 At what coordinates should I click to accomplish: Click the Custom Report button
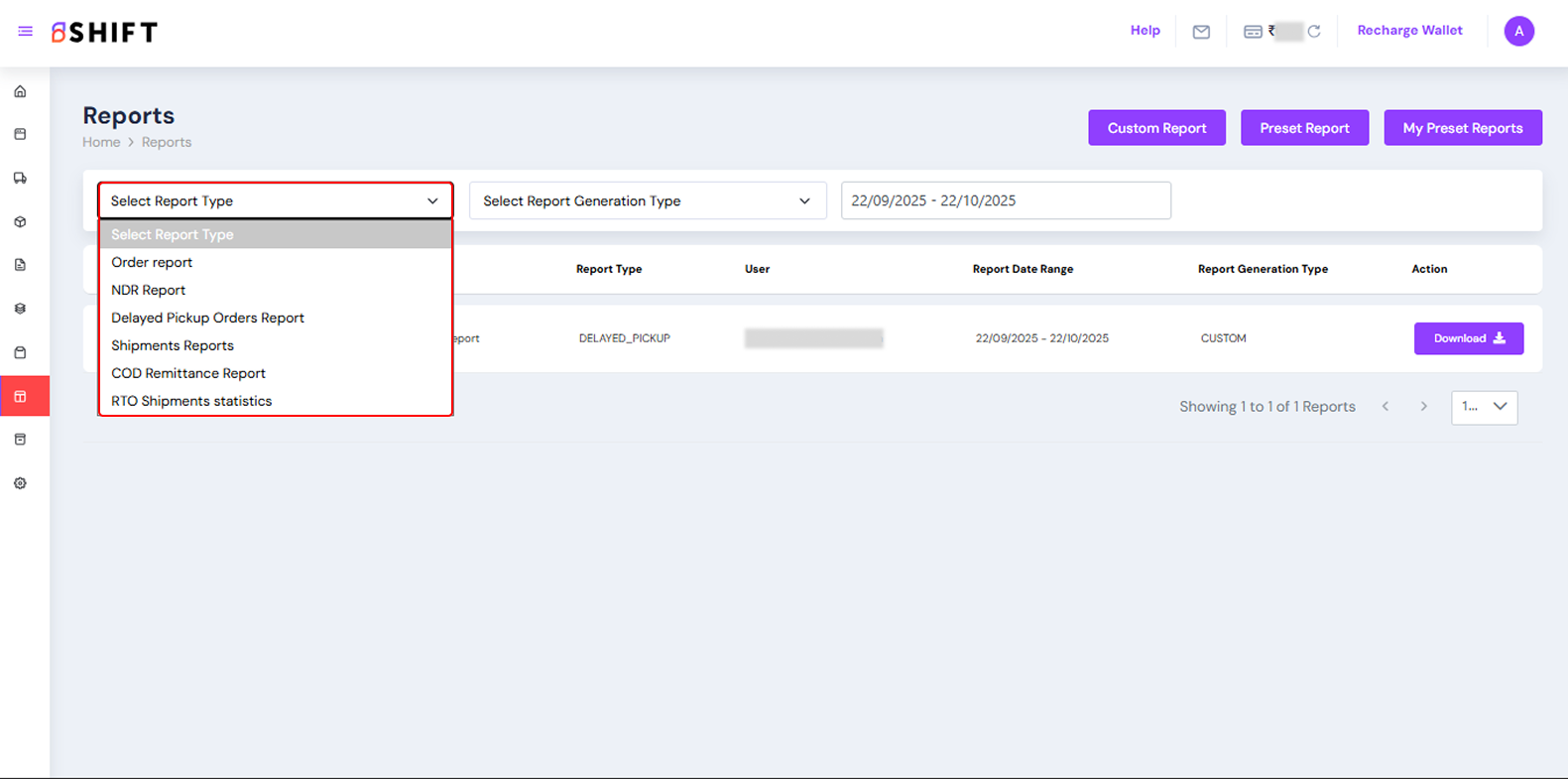[1156, 128]
